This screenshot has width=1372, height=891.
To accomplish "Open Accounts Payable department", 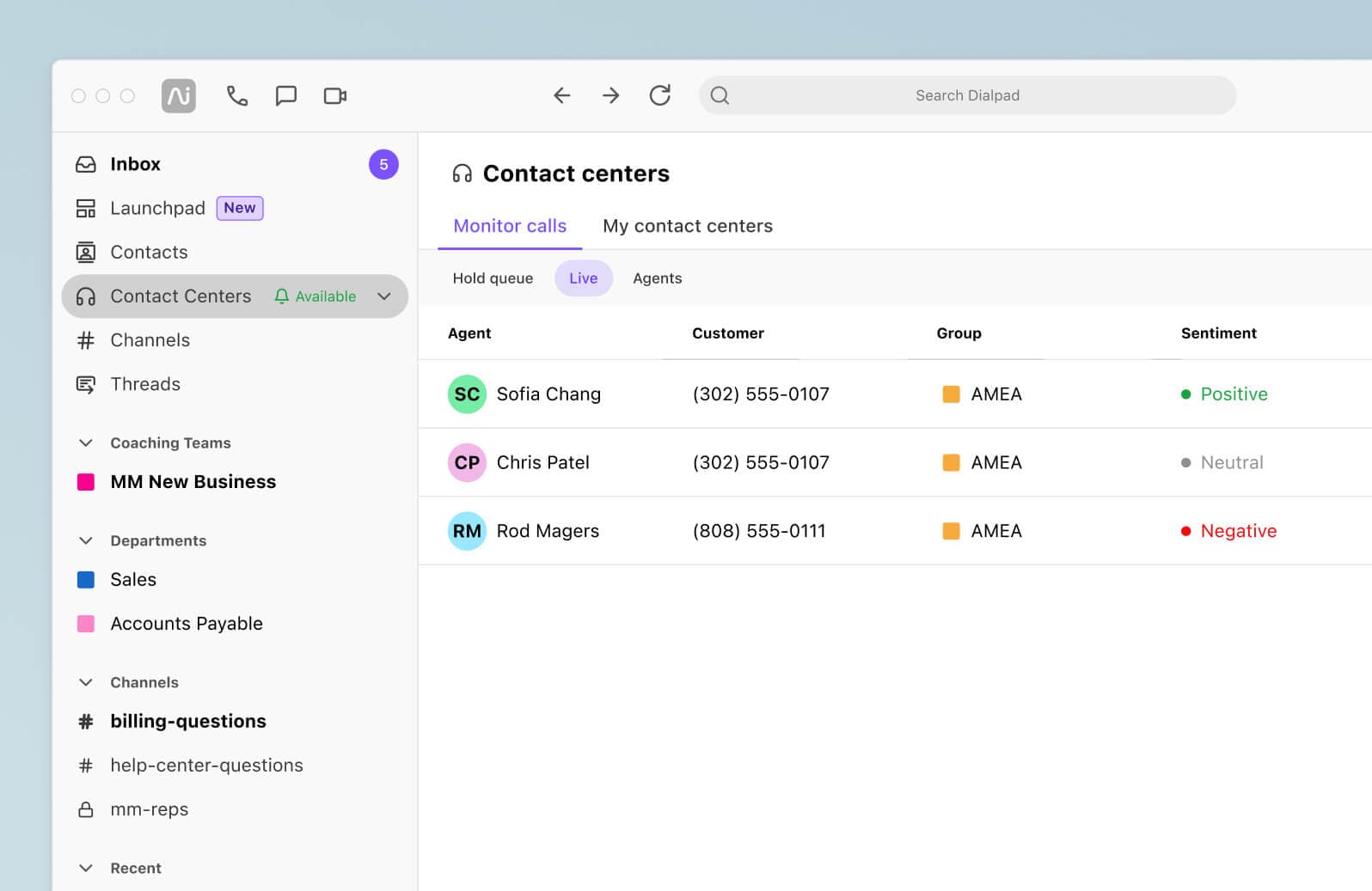I will pos(187,624).
